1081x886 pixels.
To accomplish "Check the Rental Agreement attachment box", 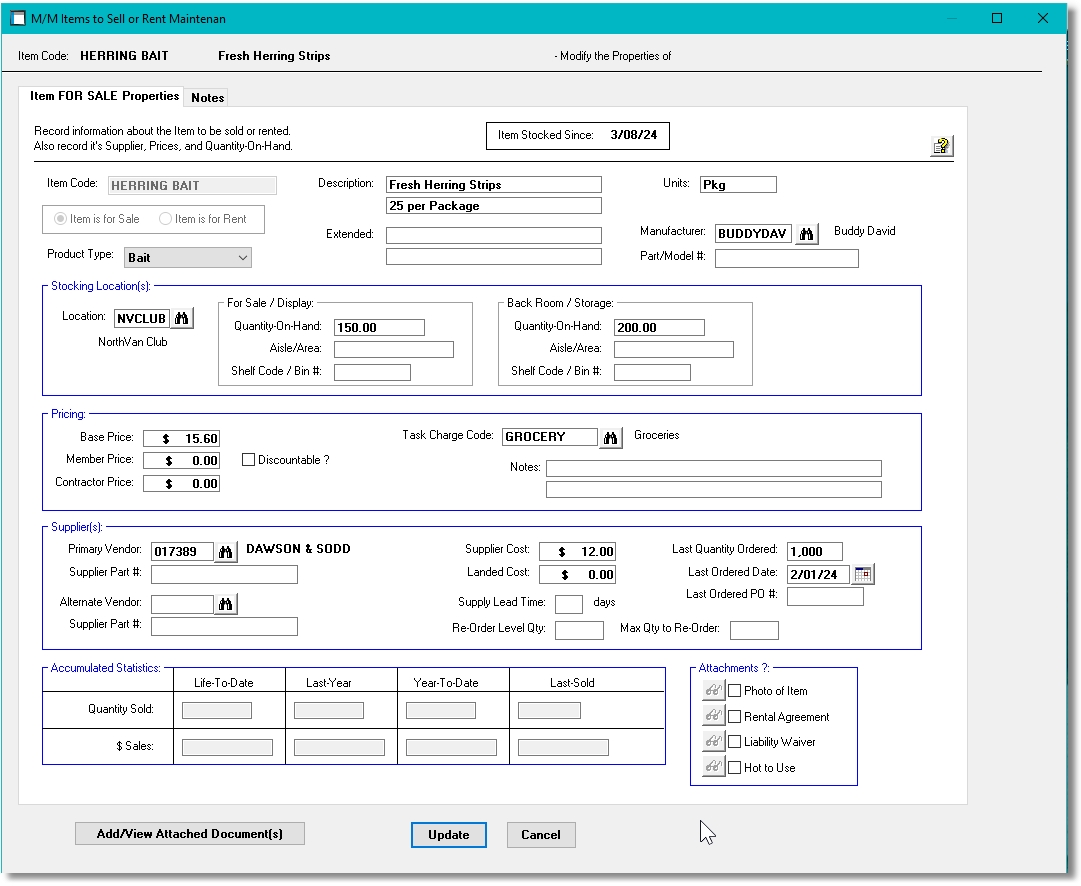I will pyautogui.click(x=735, y=716).
